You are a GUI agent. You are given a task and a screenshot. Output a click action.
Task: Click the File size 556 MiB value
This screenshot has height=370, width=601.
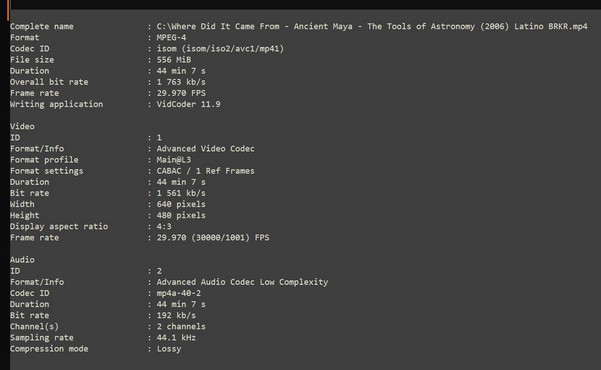[x=174, y=60]
